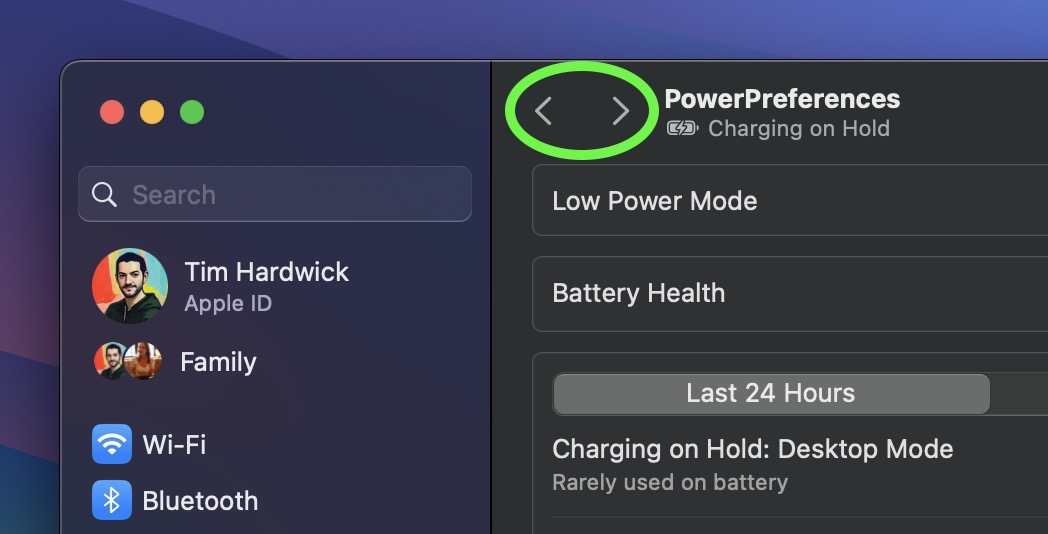Screen dimensions: 1048x534
Task: Click the blue Bluetooth icon
Action: (112, 500)
